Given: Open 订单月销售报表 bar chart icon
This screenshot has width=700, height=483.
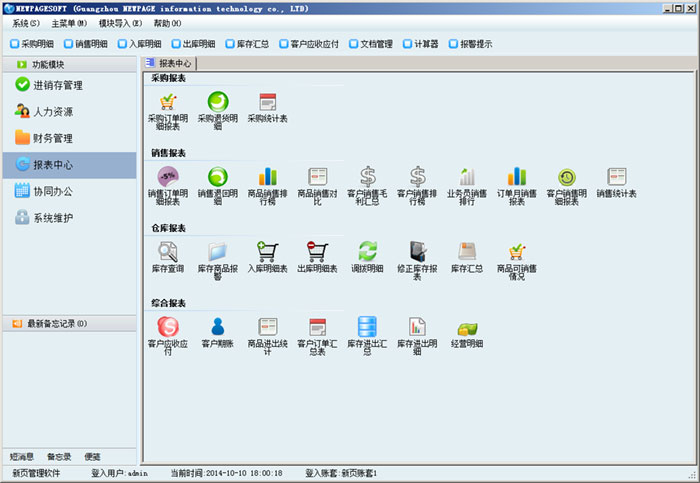Looking at the screenshot, I should pos(517,177).
